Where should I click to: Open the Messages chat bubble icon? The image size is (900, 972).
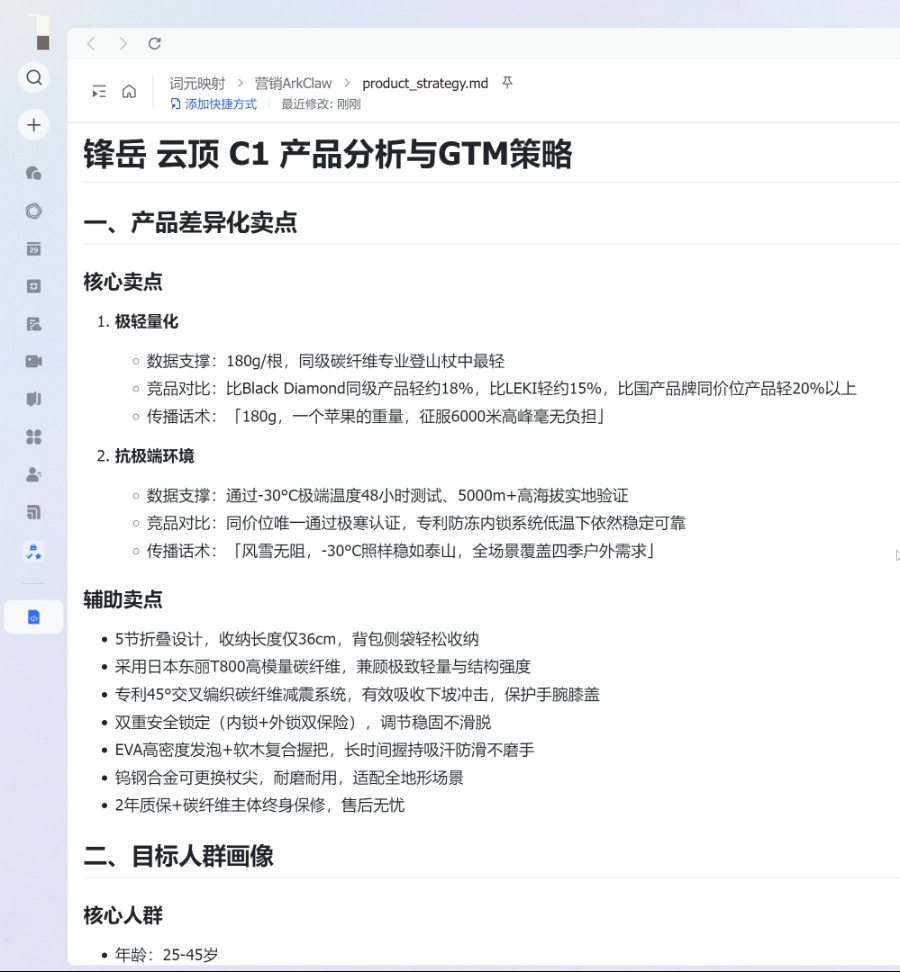click(x=34, y=173)
